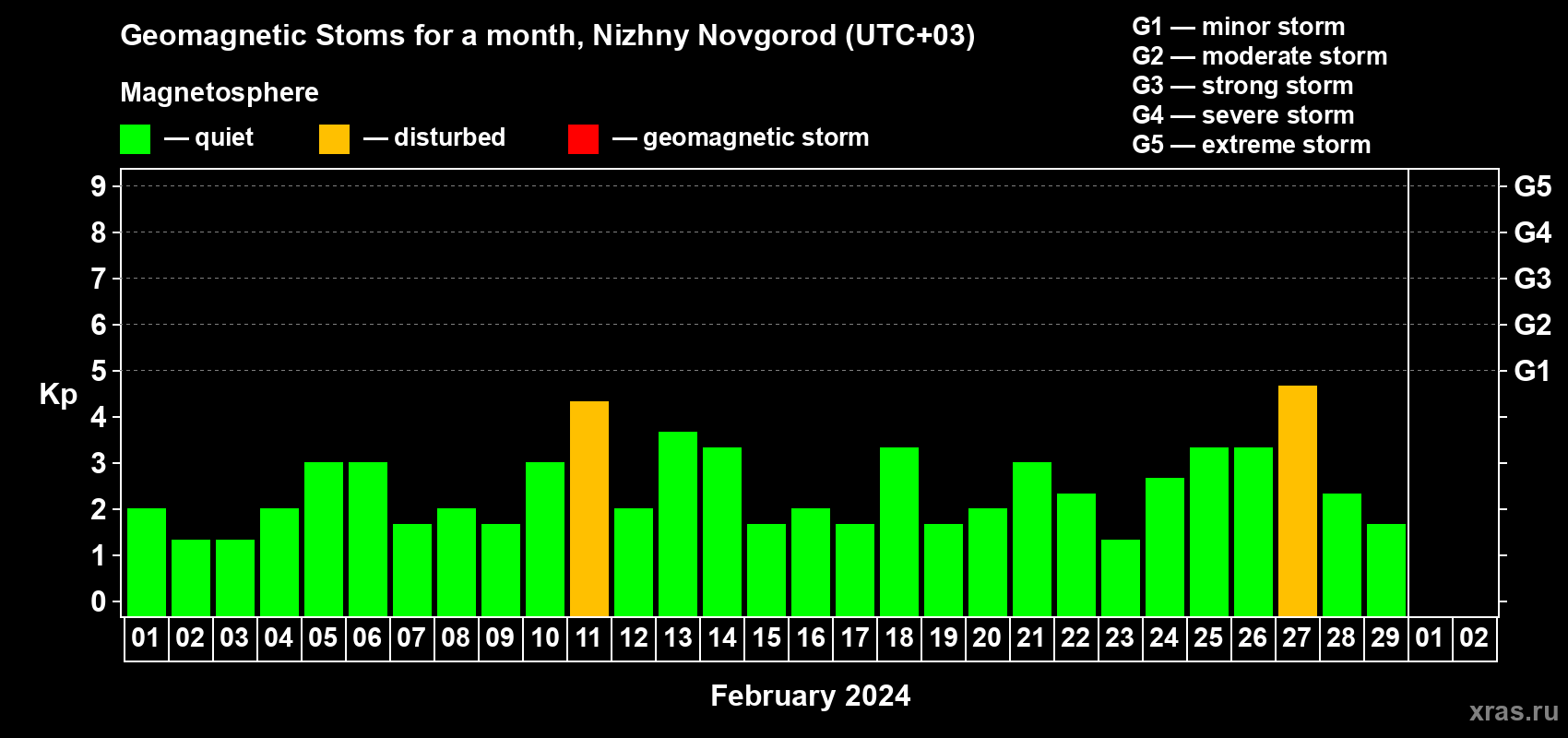Click the G5 storm level label
Image resolution: width=1568 pixels, height=738 pixels.
[1533, 186]
